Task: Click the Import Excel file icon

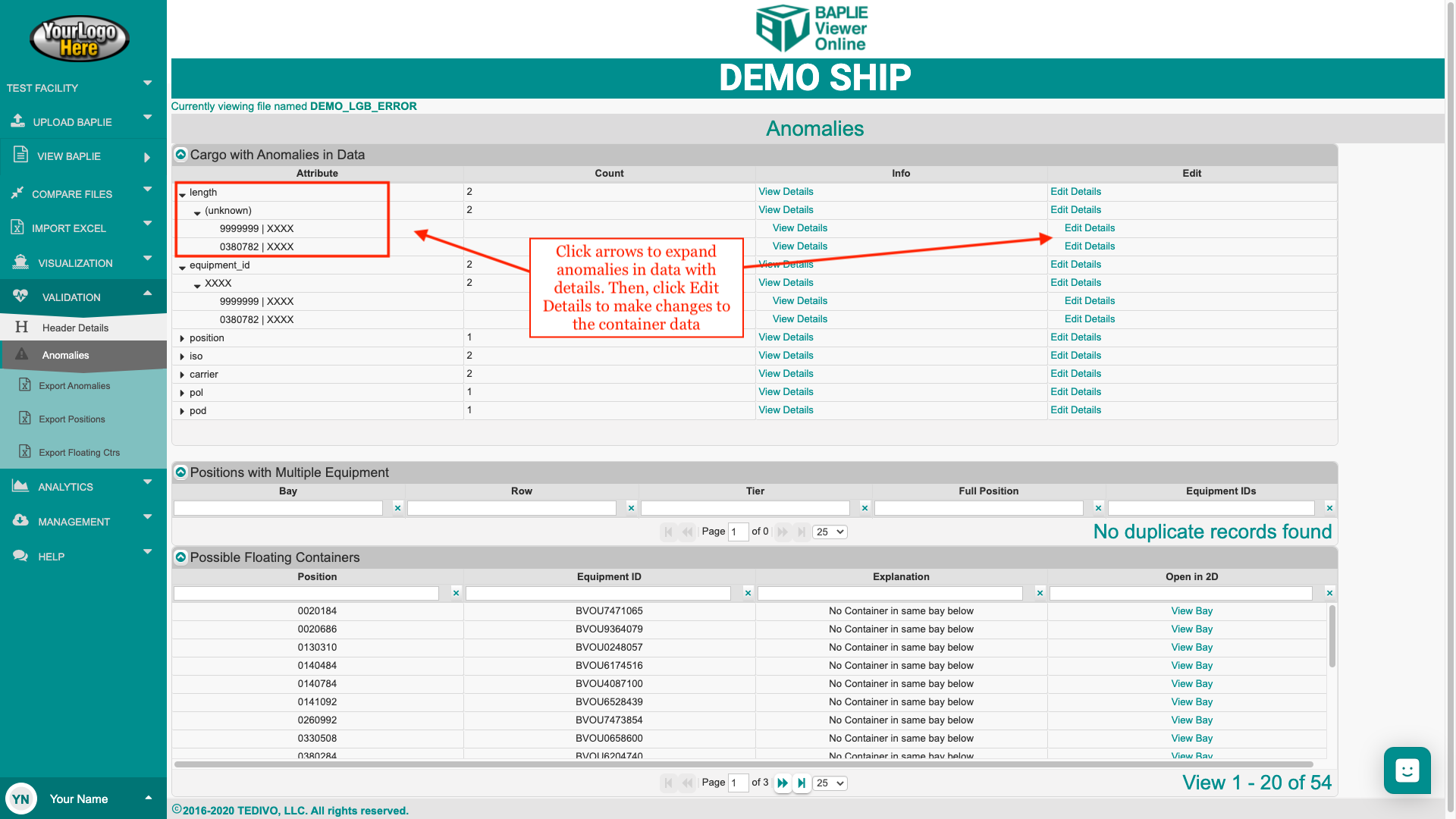Action: 17,227
